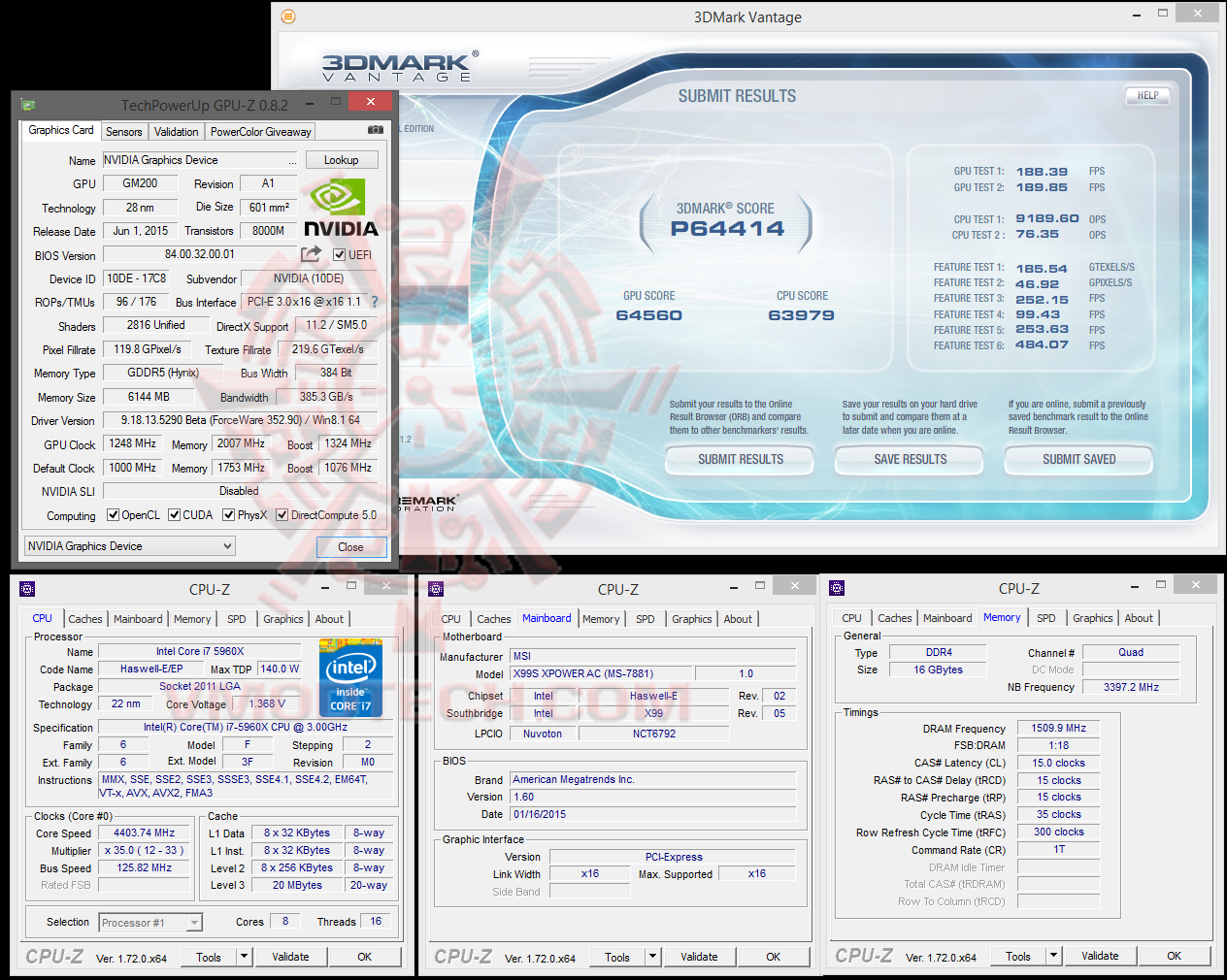Select Graphics Card tab in GPU-Z
This screenshot has height=980, width=1227.
click(x=61, y=130)
